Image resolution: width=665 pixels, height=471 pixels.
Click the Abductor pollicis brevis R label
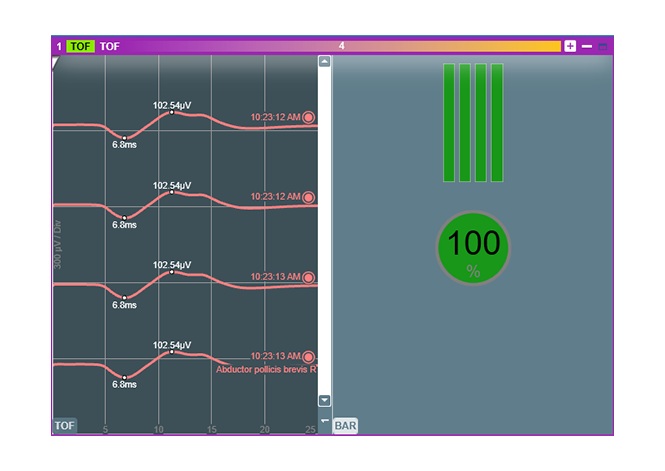tap(266, 369)
